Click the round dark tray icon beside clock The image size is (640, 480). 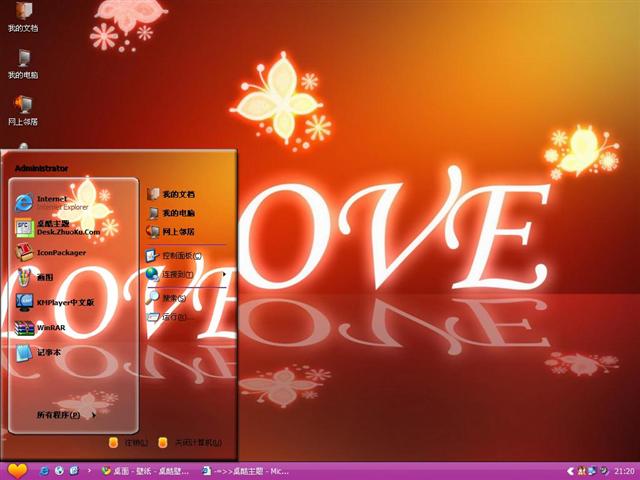click(x=603, y=471)
